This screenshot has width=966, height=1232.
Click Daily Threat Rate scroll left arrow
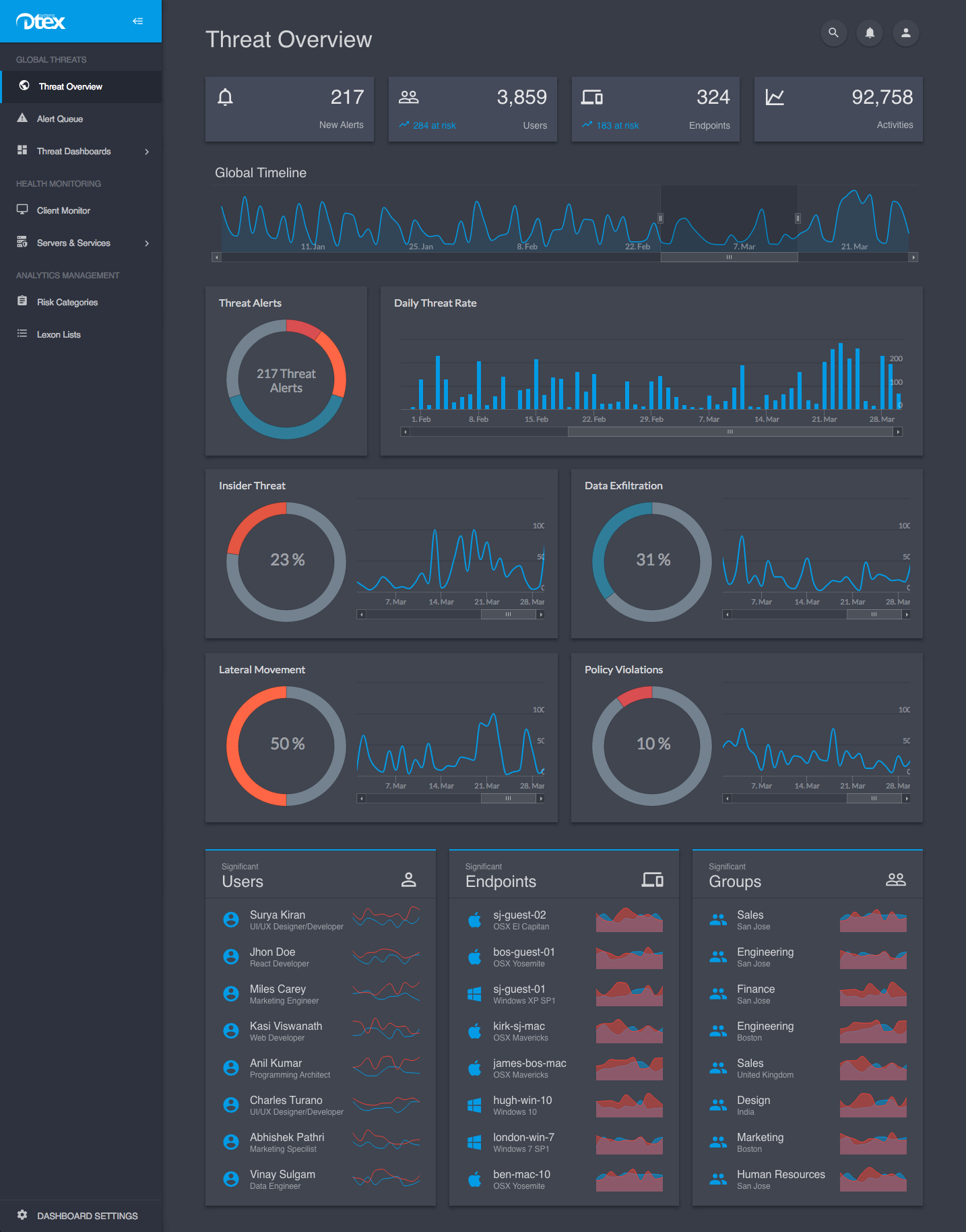pos(405,432)
